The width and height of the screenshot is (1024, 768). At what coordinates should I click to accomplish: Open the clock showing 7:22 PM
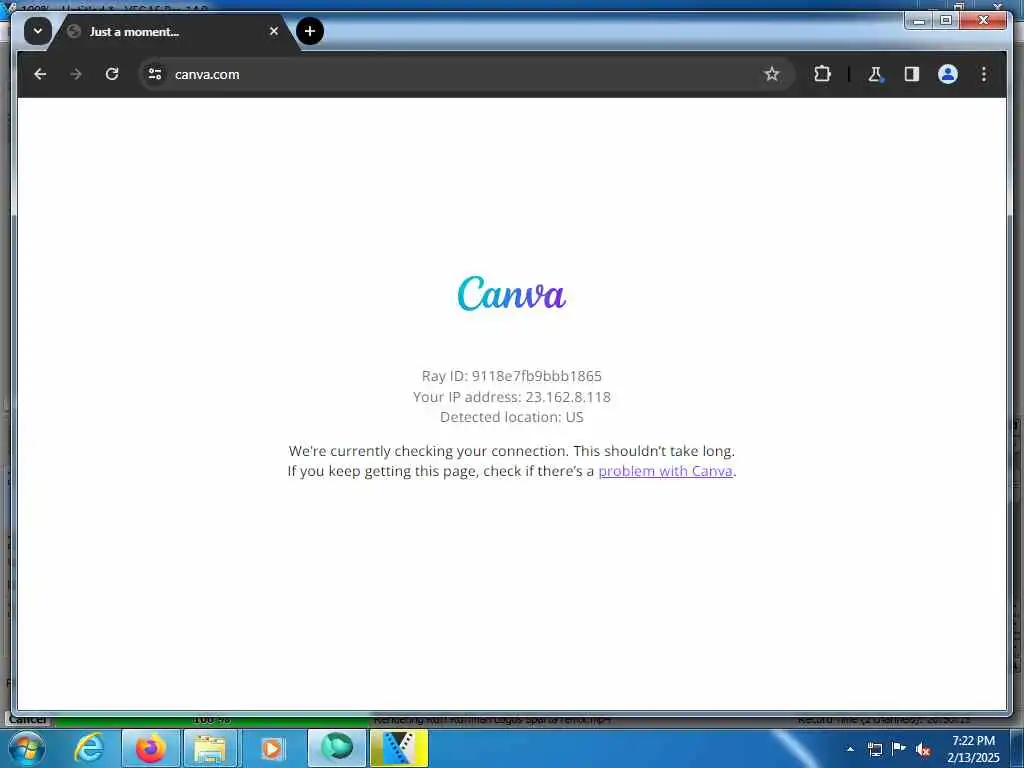[973, 749]
